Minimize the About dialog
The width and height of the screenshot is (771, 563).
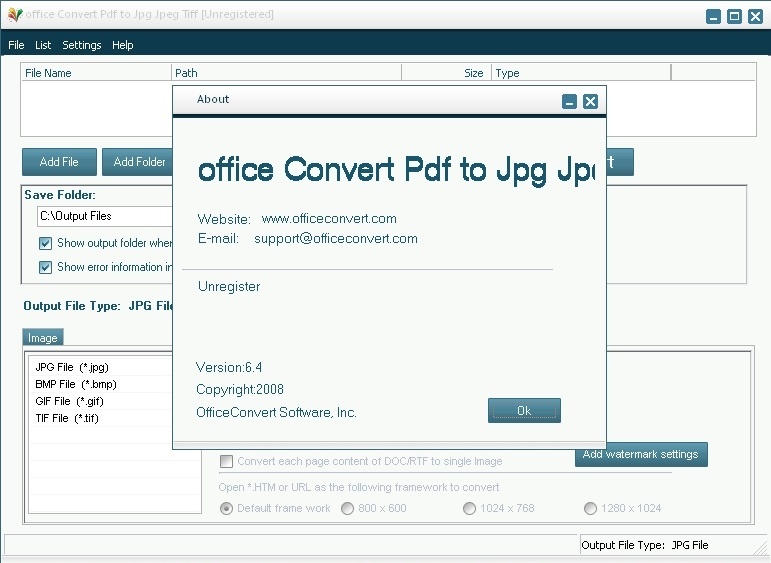569,102
